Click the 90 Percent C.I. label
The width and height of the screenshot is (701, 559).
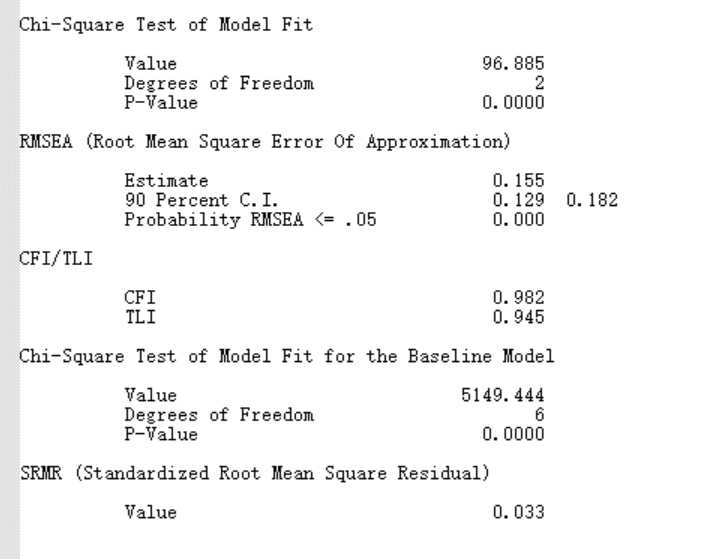[201, 200]
